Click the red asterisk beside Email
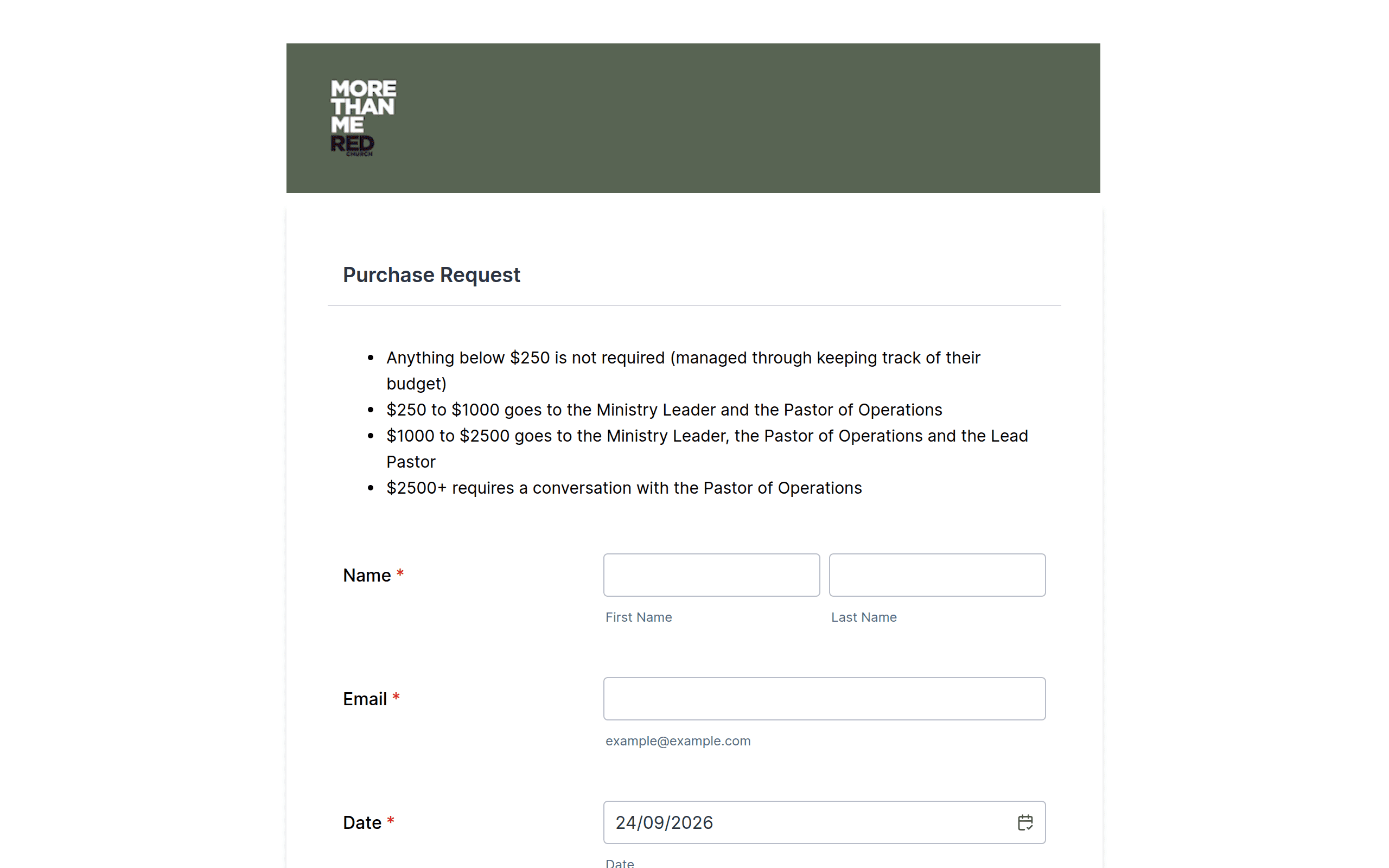 pos(396,697)
